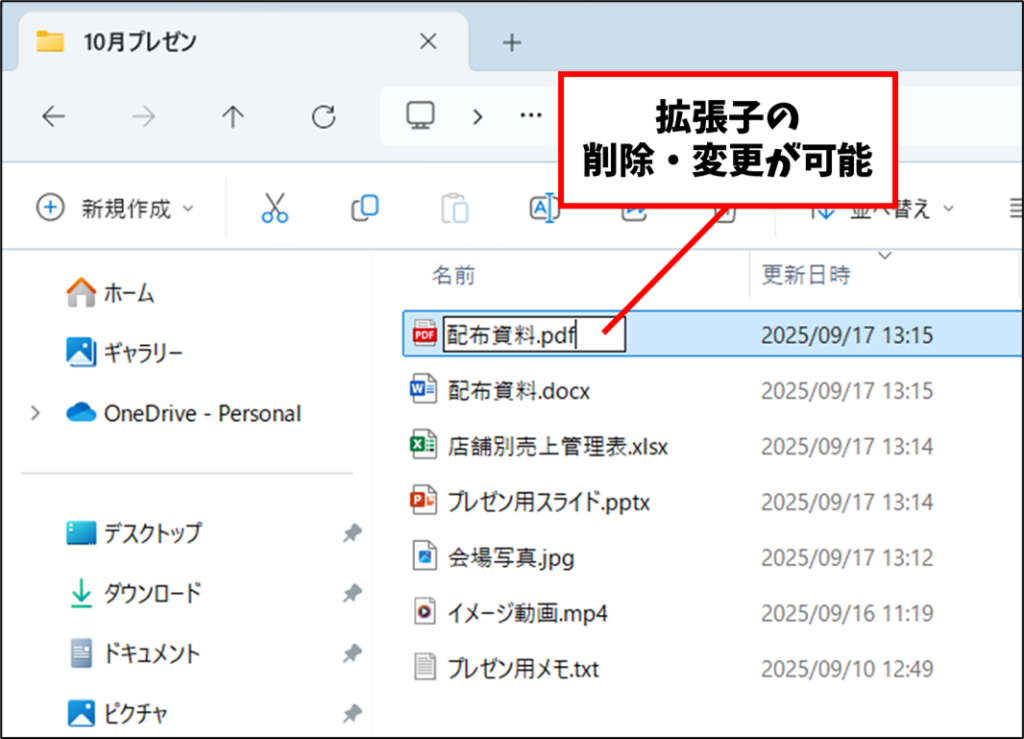This screenshot has width=1024, height=739.
Task: Navigate up one folder level
Action: (233, 117)
